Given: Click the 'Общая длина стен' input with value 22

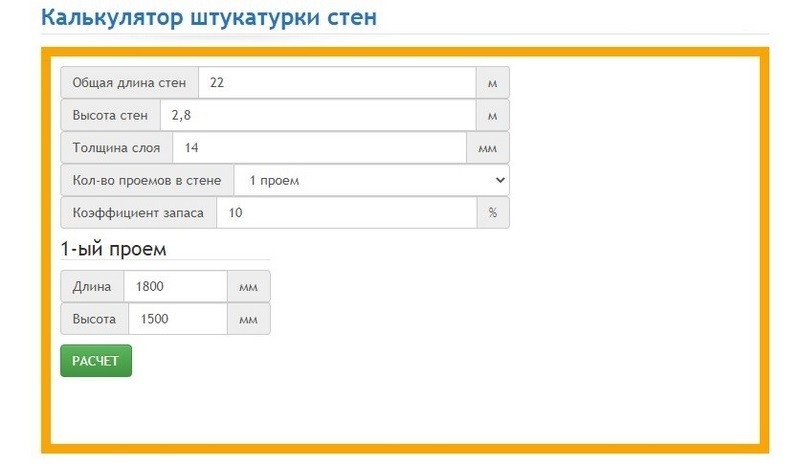Looking at the screenshot, I should tap(337, 82).
